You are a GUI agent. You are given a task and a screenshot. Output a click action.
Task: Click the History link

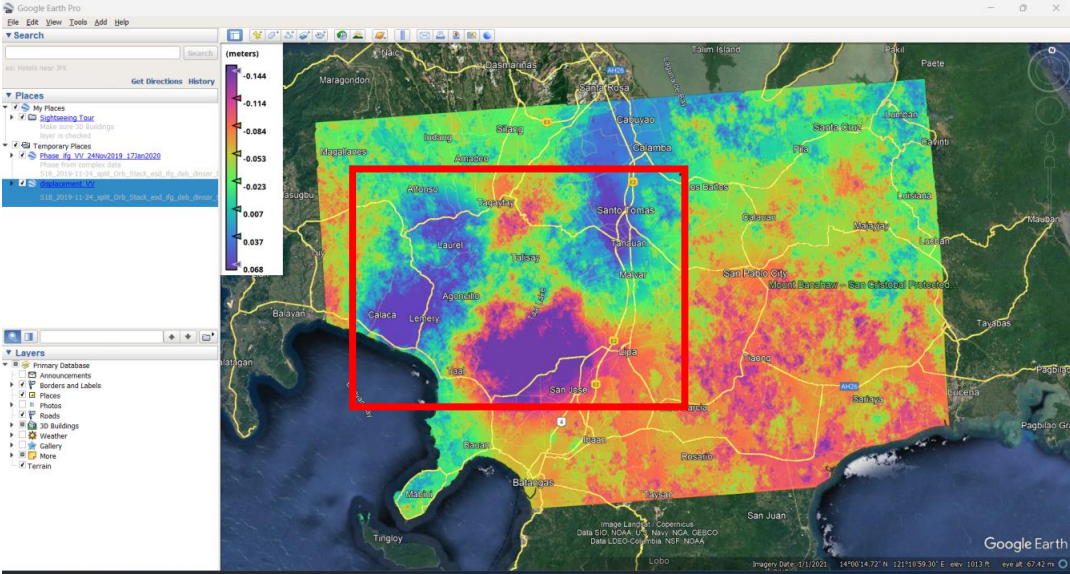(x=201, y=81)
